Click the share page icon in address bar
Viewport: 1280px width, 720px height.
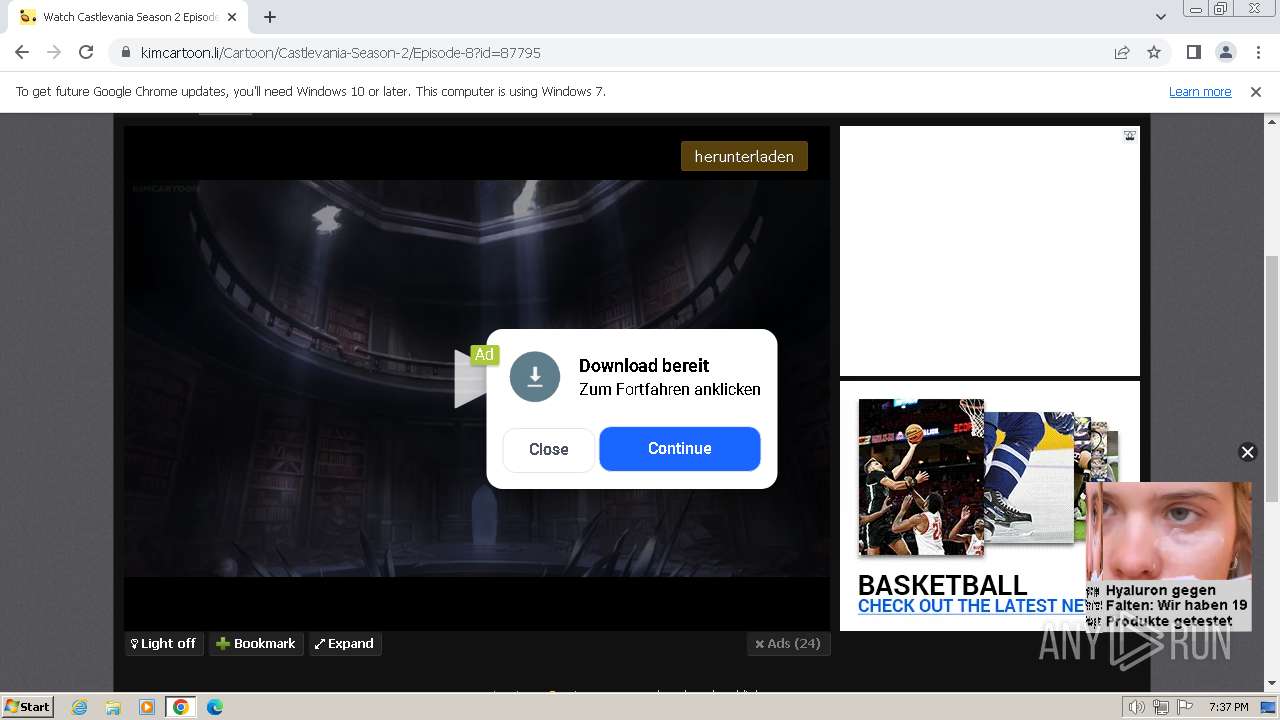[x=1122, y=53]
